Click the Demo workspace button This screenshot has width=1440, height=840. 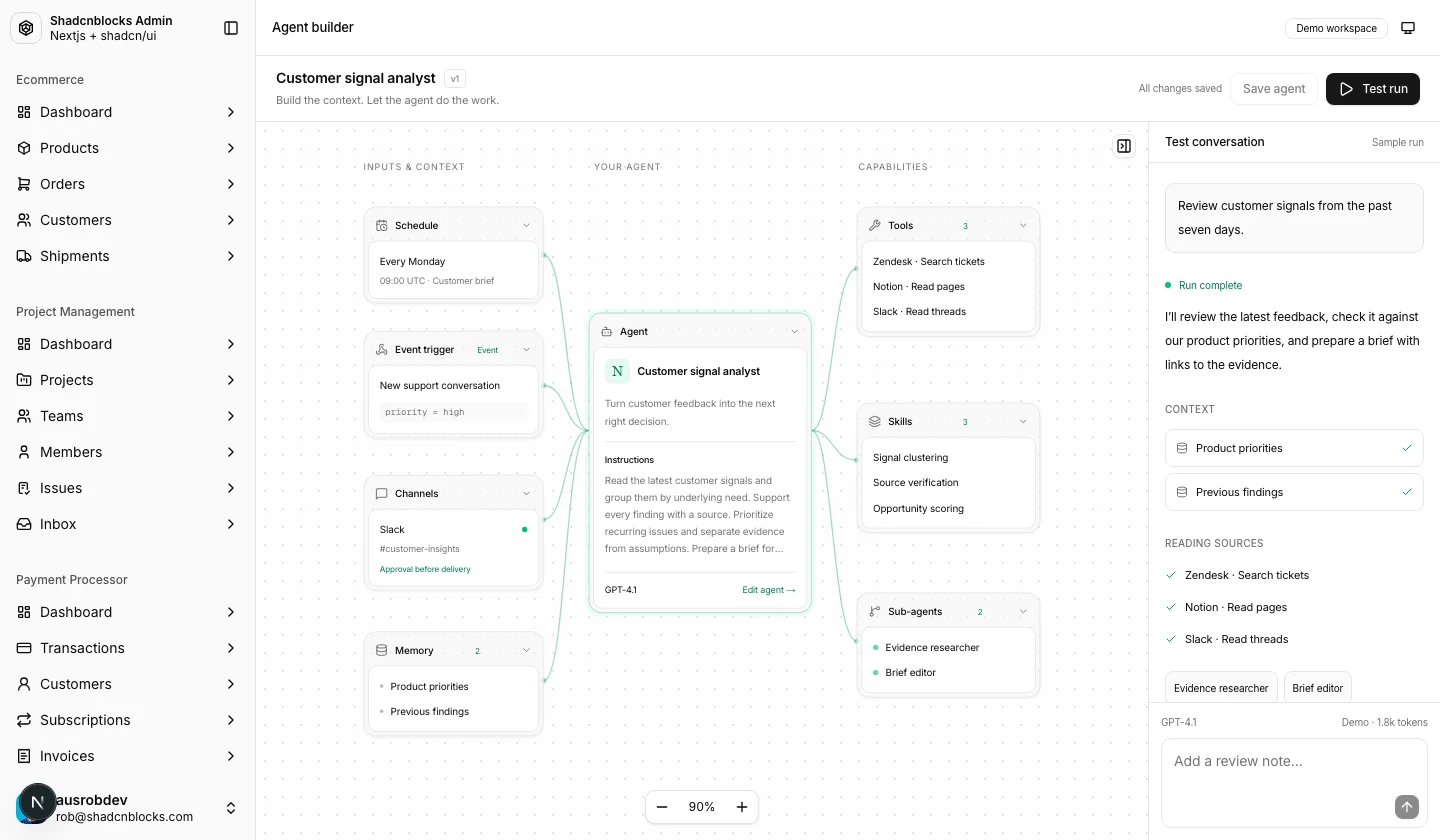tap(1336, 28)
